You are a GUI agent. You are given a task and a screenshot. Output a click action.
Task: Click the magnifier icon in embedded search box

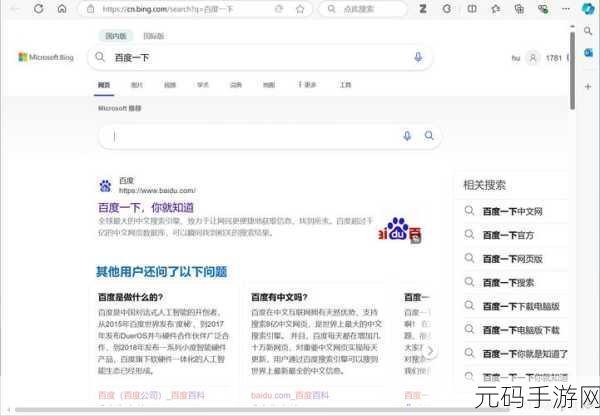[429, 135]
